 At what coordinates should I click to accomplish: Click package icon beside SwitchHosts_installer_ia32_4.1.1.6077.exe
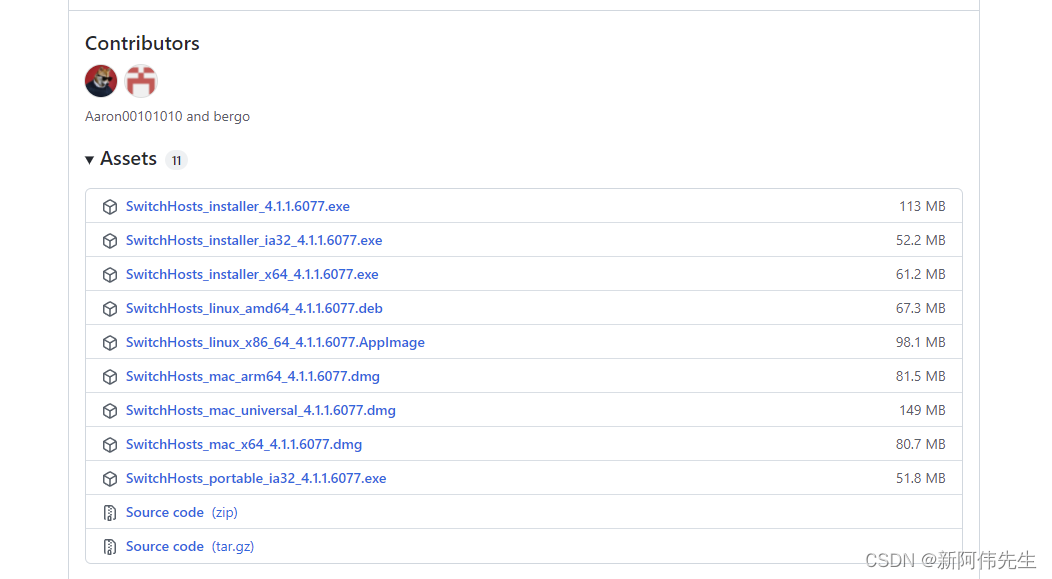click(x=110, y=241)
